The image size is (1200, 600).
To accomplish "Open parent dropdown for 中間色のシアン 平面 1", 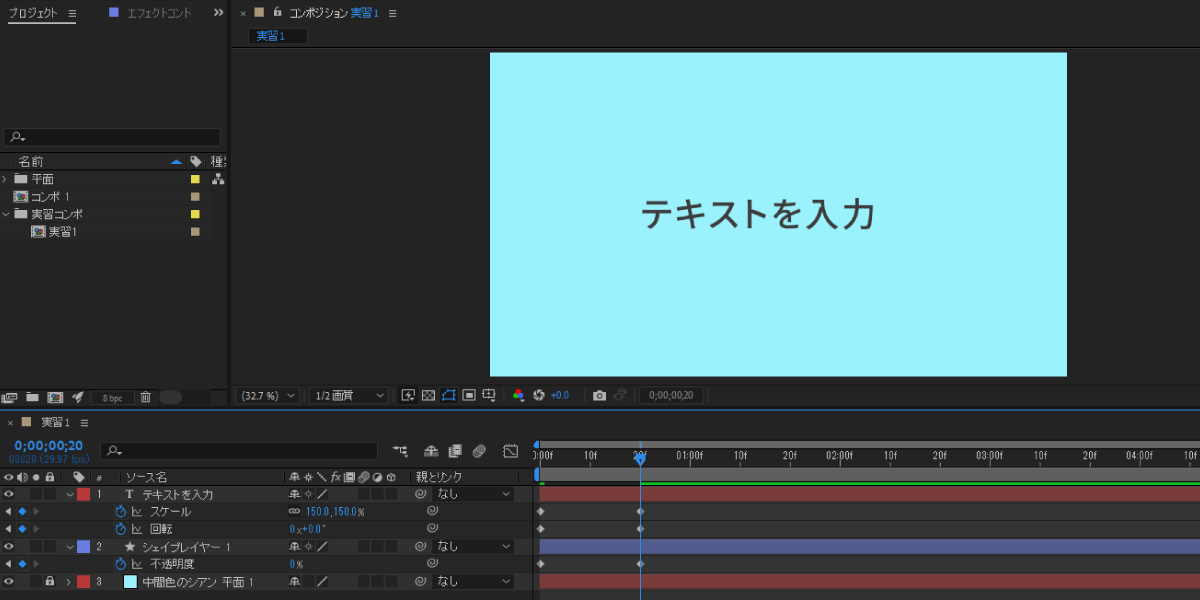I will point(475,581).
